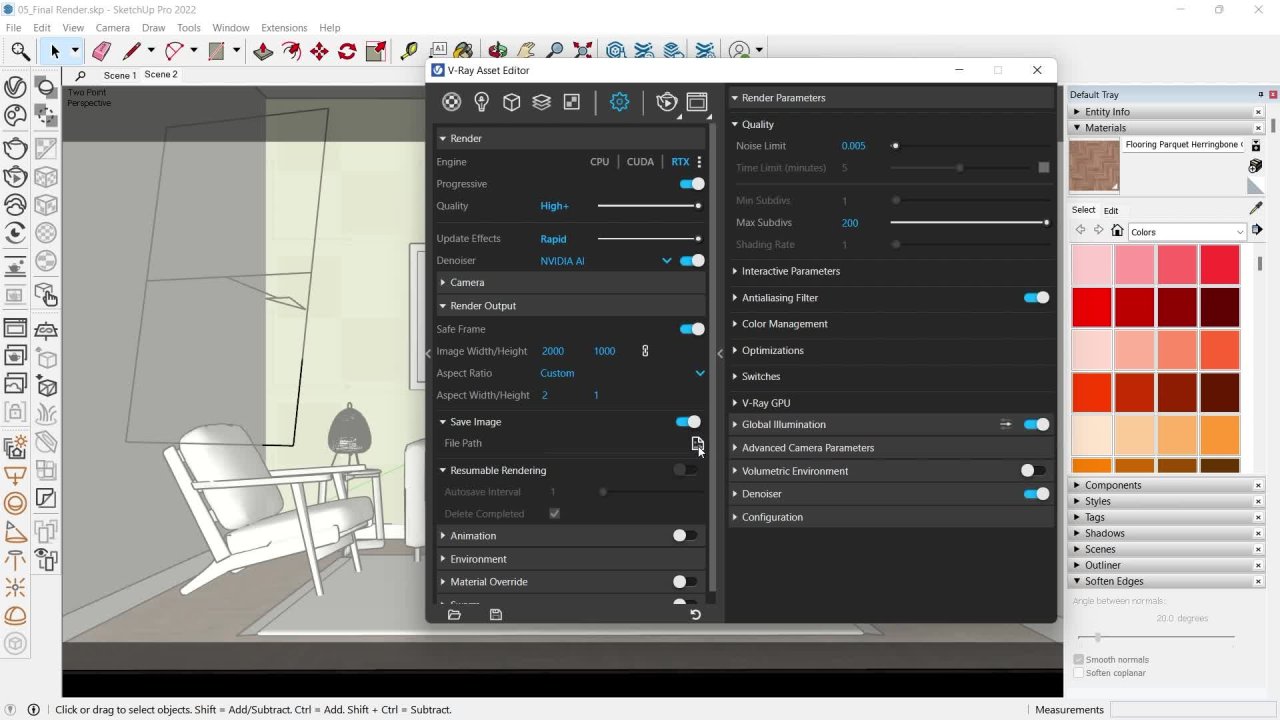Expand the Color Management section
Image resolution: width=1280 pixels, height=720 pixels.
pos(784,324)
